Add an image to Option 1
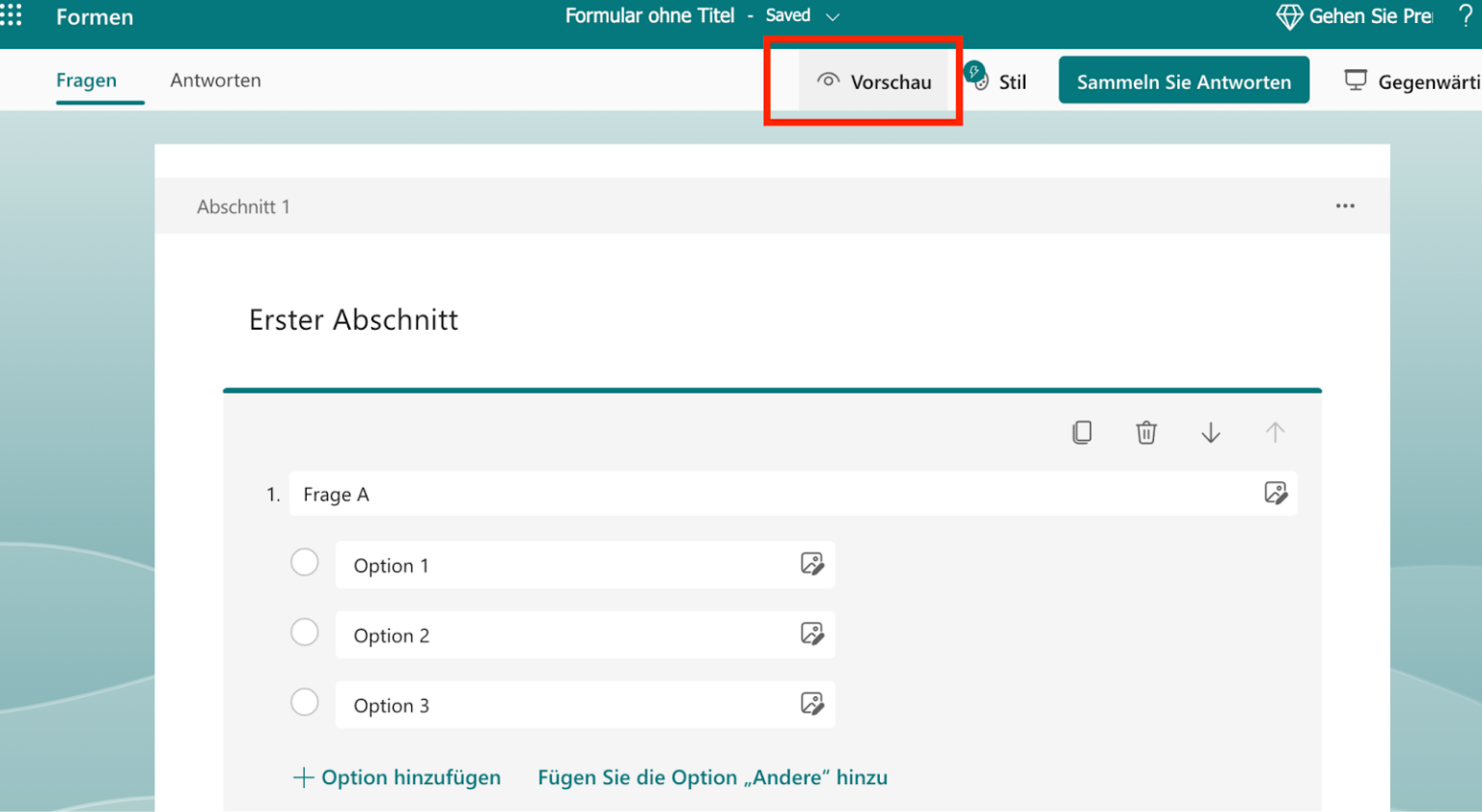 pos(813,564)
